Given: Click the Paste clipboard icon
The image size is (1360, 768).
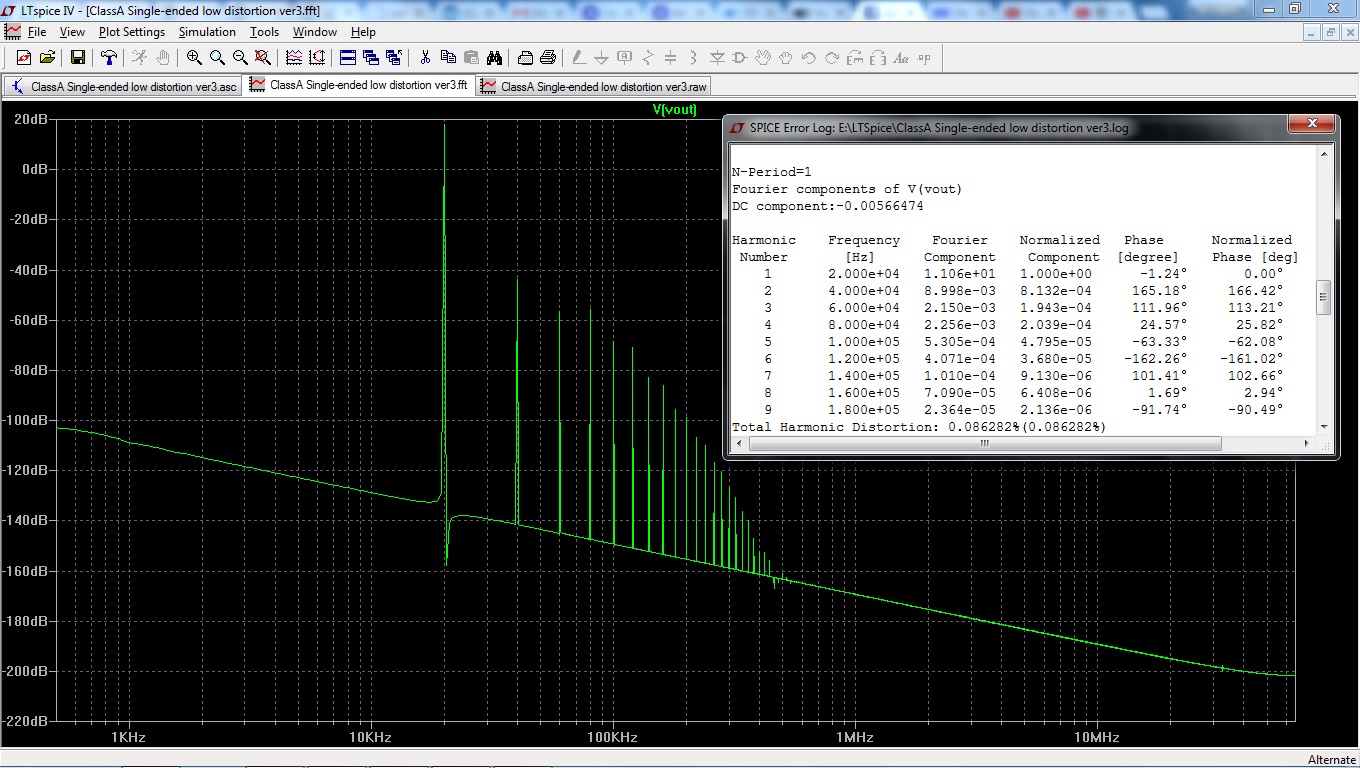Looking at the screenshot, I should coord(471,57).
